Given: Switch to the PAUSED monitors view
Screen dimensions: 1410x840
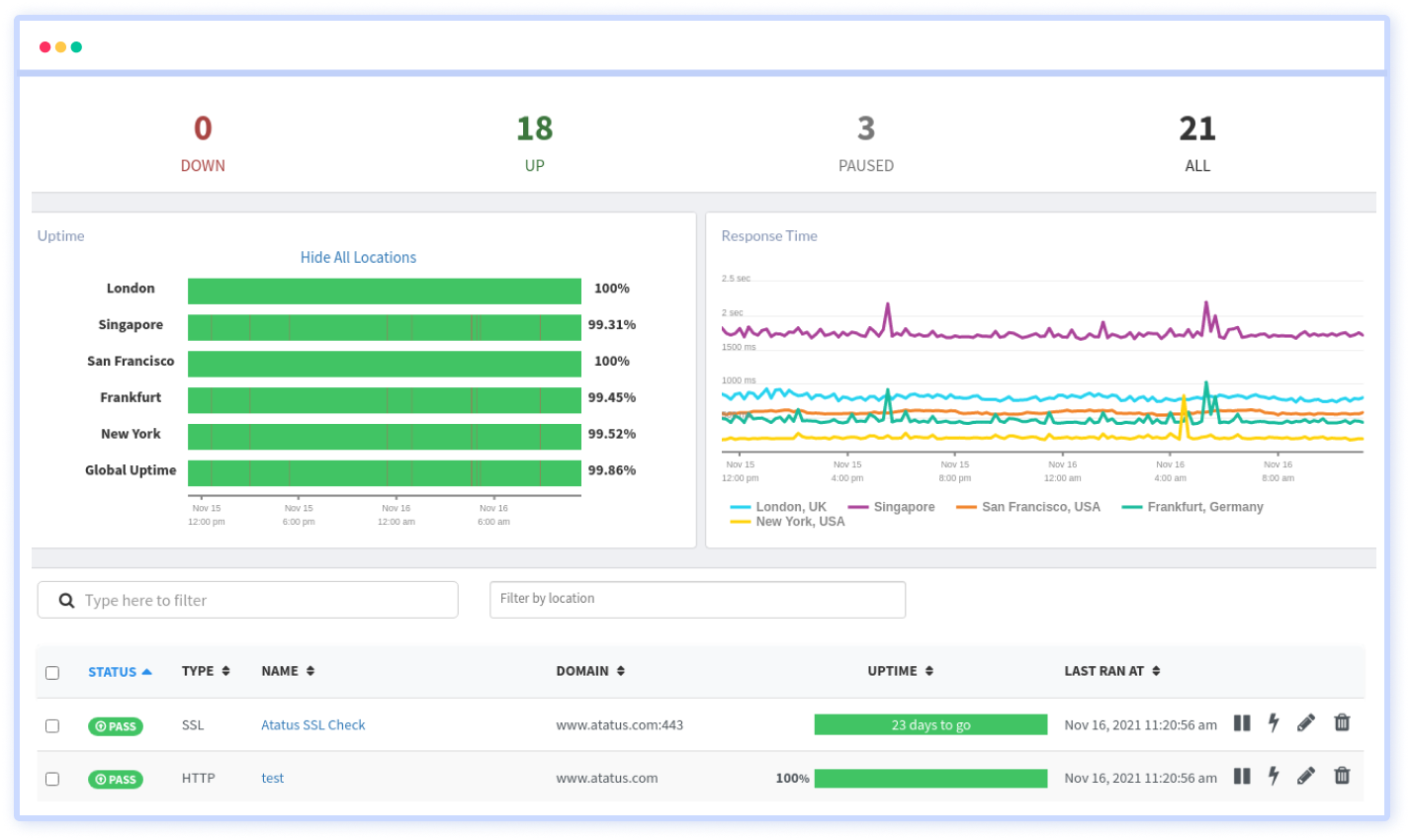Looking at the screenshot, I should [x=865, y=143].
